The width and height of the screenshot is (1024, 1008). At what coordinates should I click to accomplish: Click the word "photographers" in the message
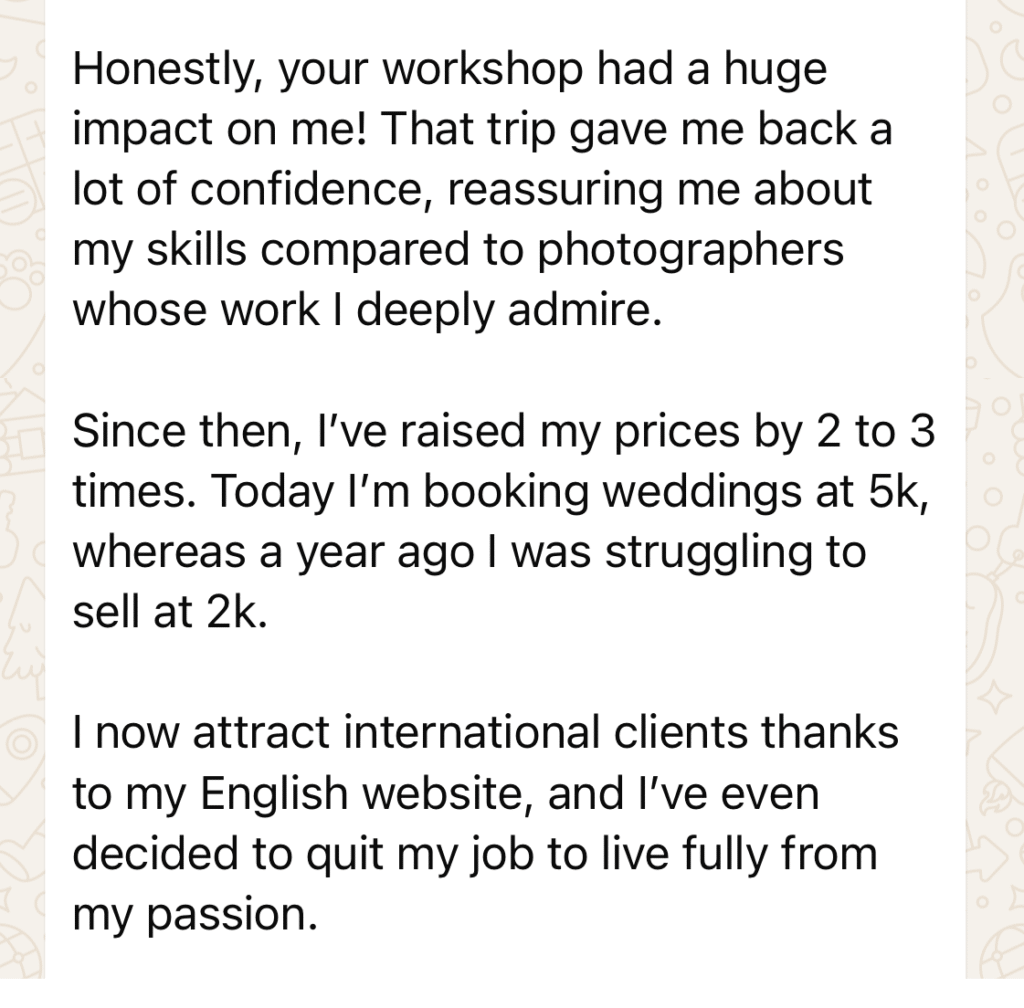[692, 249]
